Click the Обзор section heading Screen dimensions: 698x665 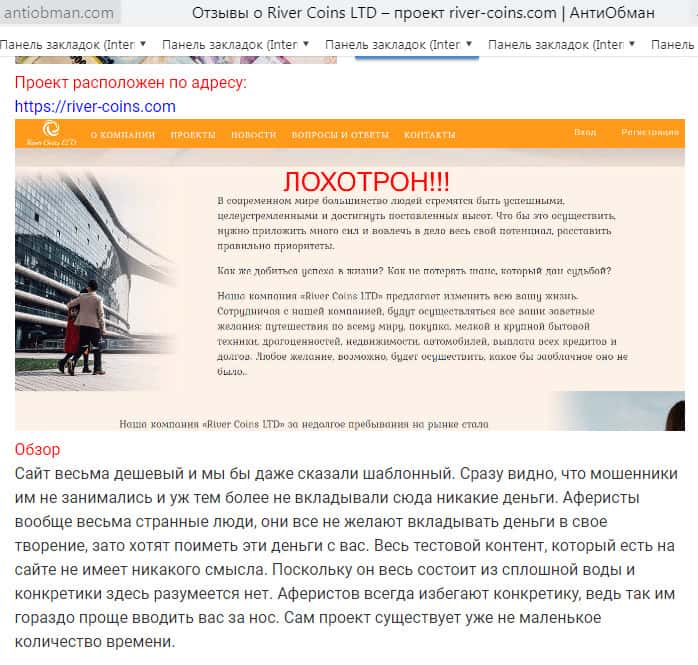coord(37,450)
